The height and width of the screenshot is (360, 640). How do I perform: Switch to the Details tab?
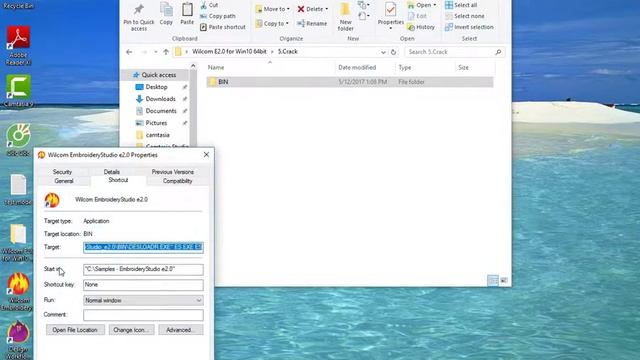pos(111,172)
